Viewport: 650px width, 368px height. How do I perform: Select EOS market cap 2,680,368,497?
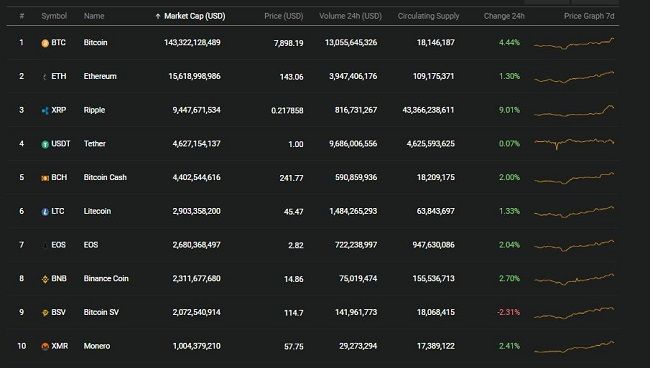[196, 245]
